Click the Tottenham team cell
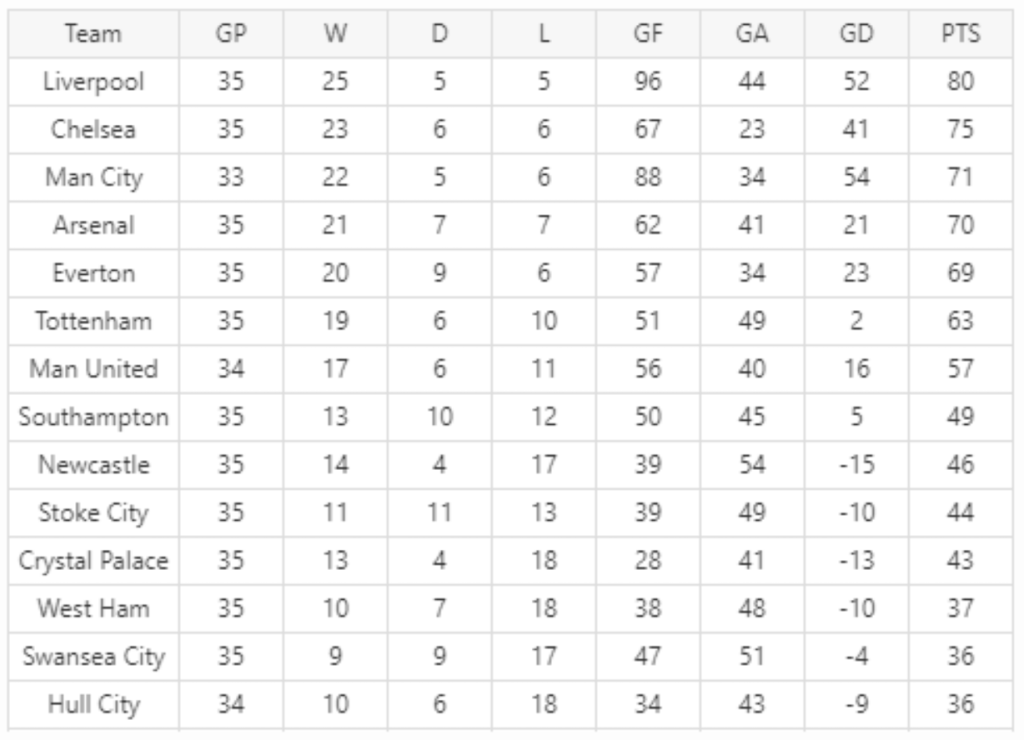 (93, 322)
